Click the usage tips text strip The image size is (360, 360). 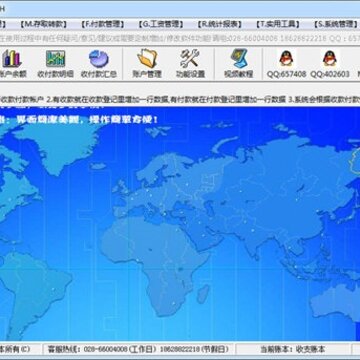[x=180, y=99]
